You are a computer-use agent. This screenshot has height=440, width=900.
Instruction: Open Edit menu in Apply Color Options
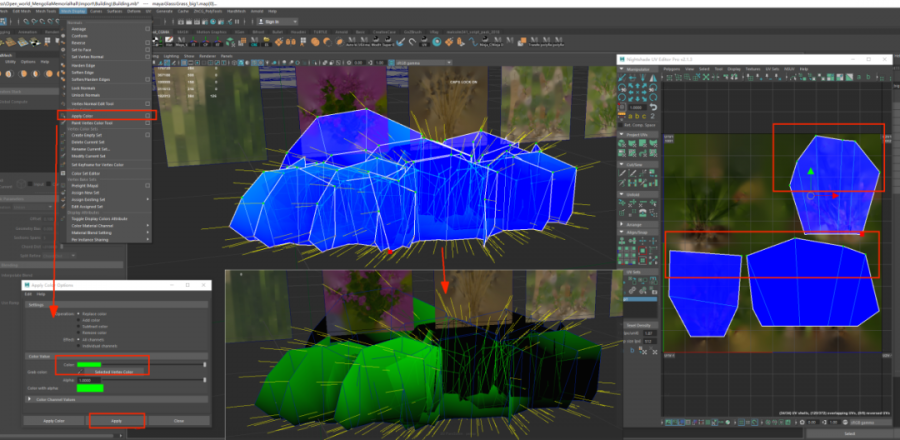coord(28,294)
